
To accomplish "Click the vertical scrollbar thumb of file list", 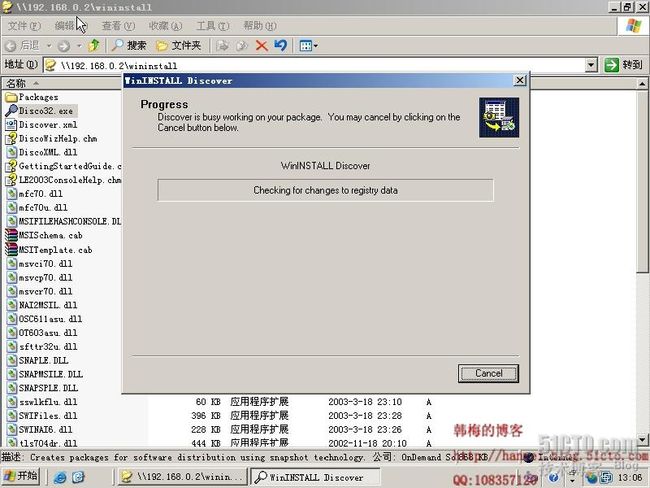I will pos(642,181).
